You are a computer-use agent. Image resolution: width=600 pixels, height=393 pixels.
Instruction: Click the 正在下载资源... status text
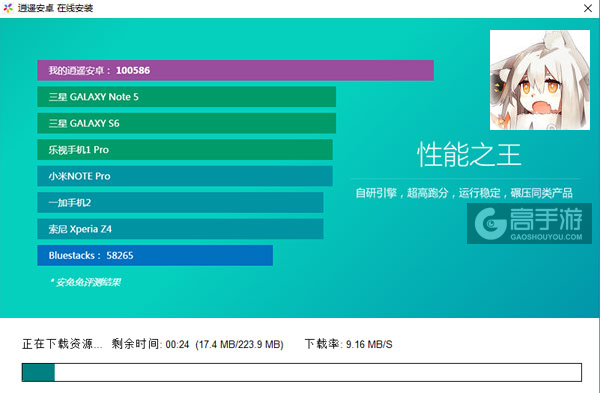tap(62, 344)
